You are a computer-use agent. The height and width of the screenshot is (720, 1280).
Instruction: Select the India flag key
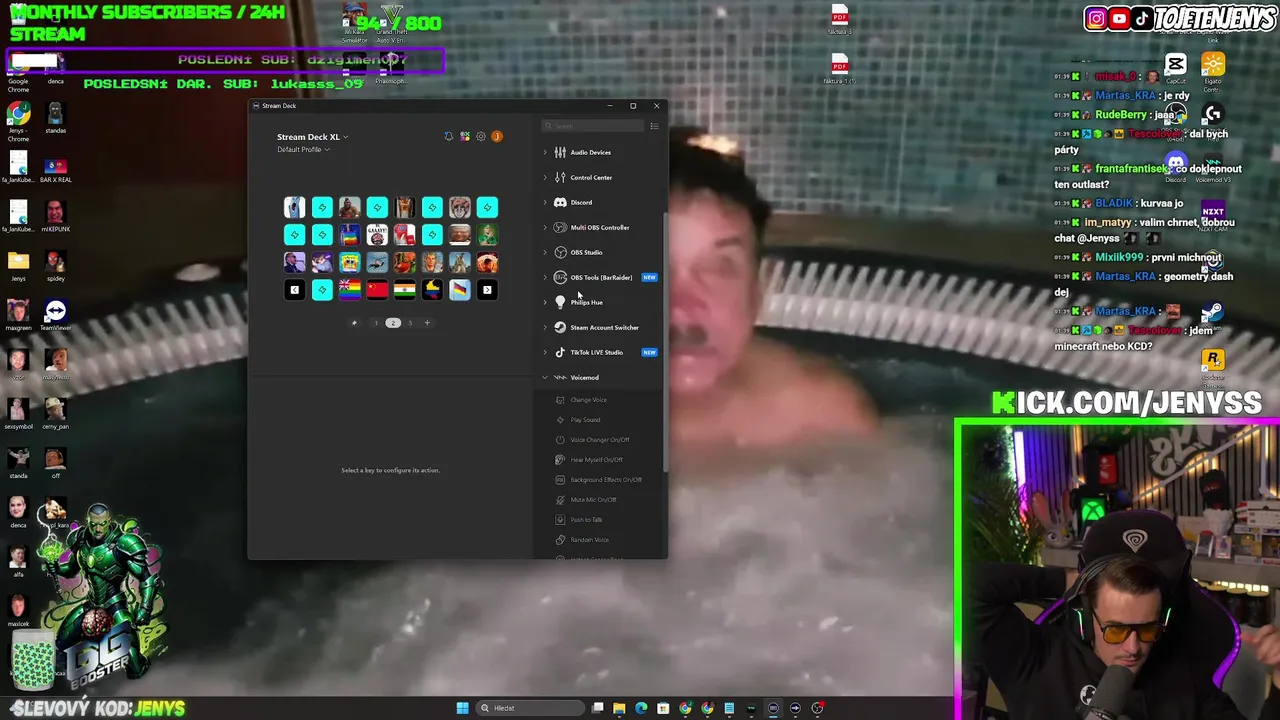(x=404, y=290)
